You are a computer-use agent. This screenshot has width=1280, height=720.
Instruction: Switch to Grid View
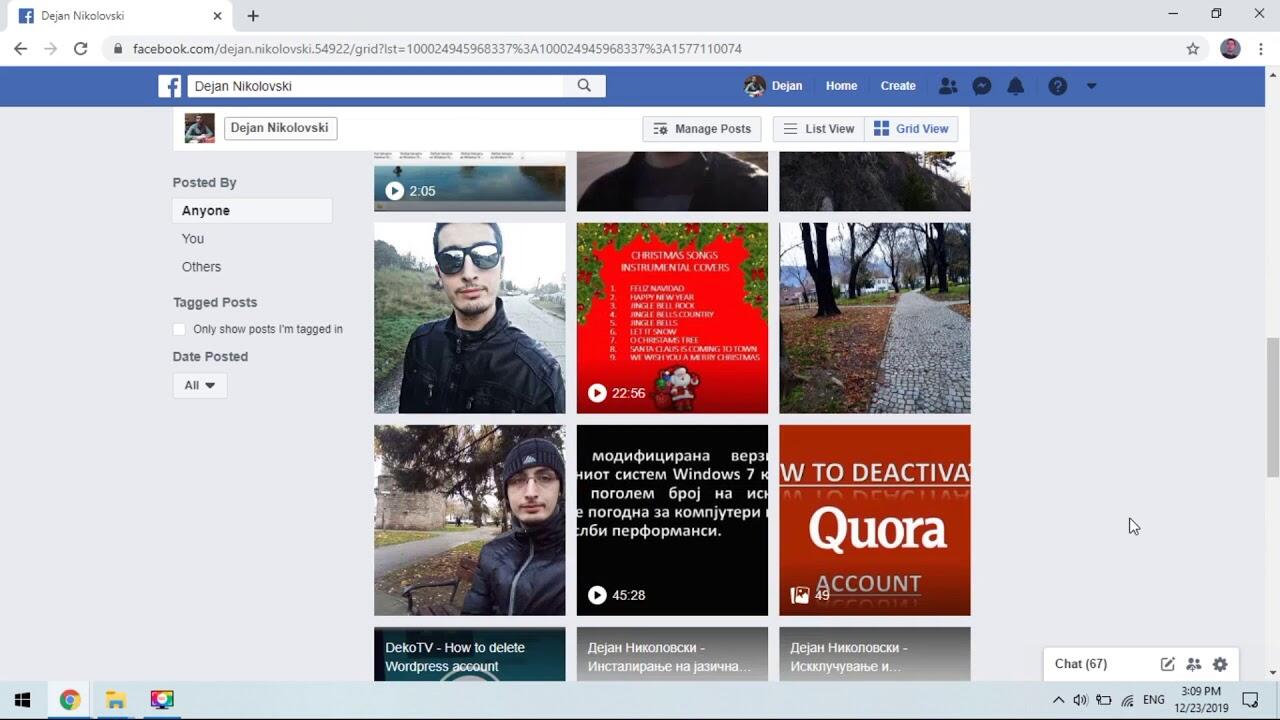911,129
